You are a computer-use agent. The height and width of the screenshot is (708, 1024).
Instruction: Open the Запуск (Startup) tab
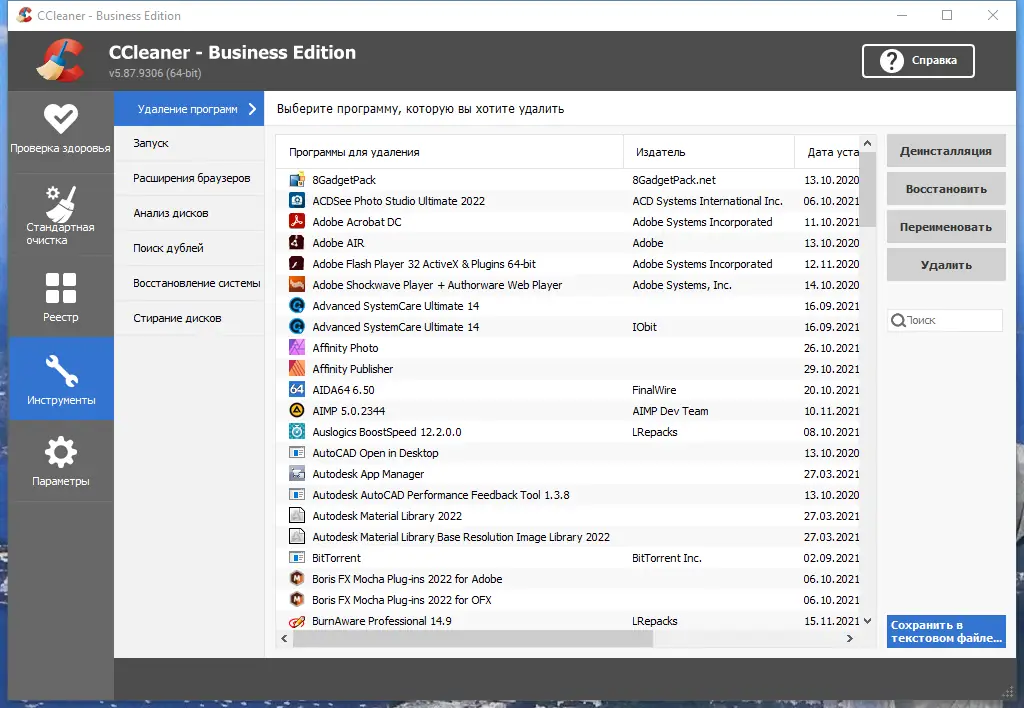tap(189, 143)
